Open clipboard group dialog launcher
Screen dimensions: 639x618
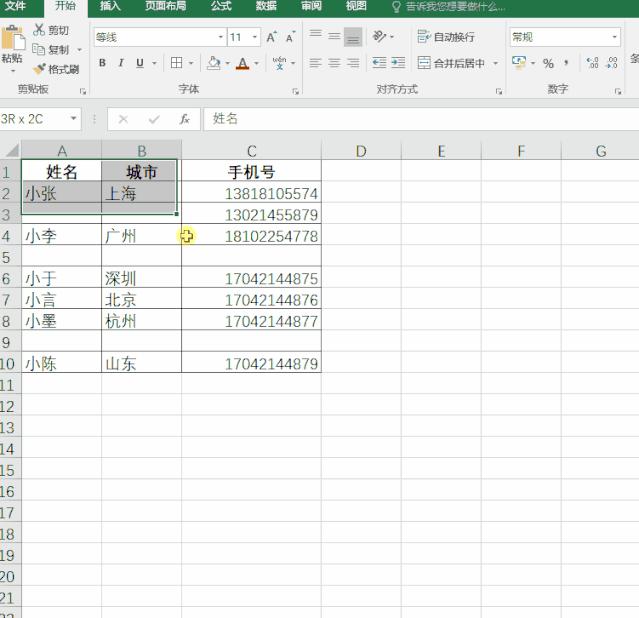(x=83, y=91)
